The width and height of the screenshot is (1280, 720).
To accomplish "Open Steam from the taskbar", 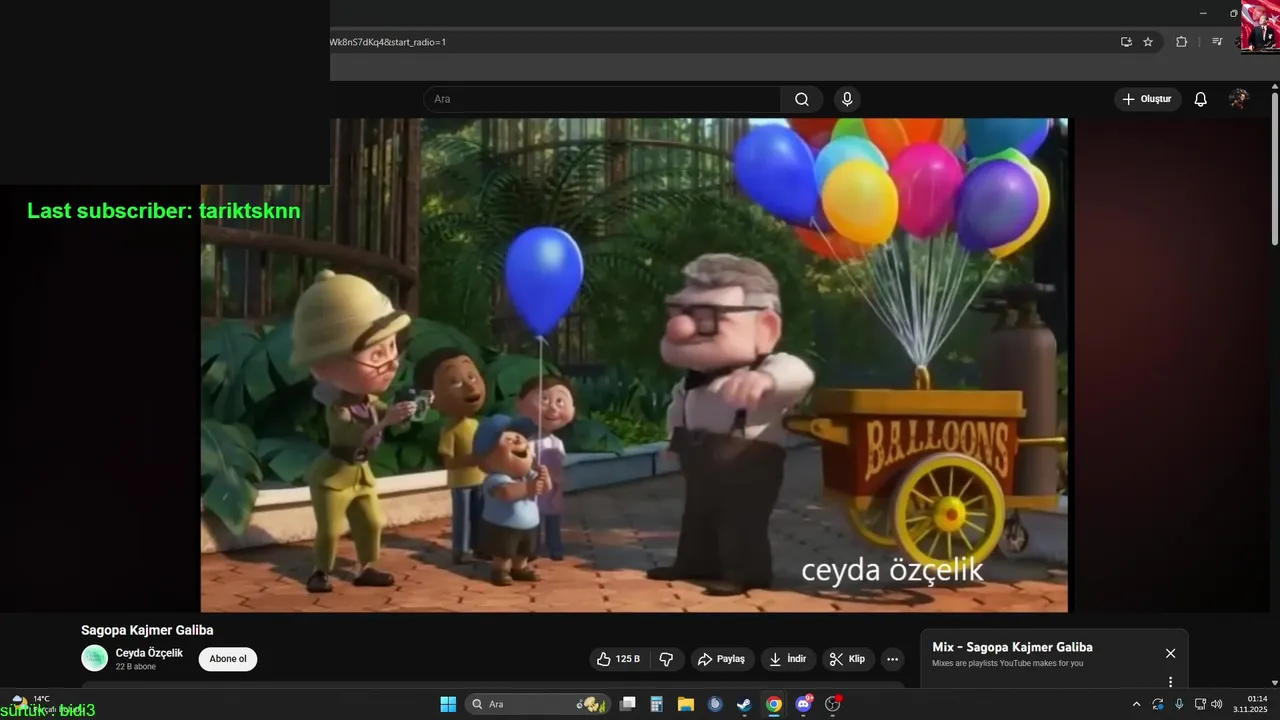I will tap(744, 704).
